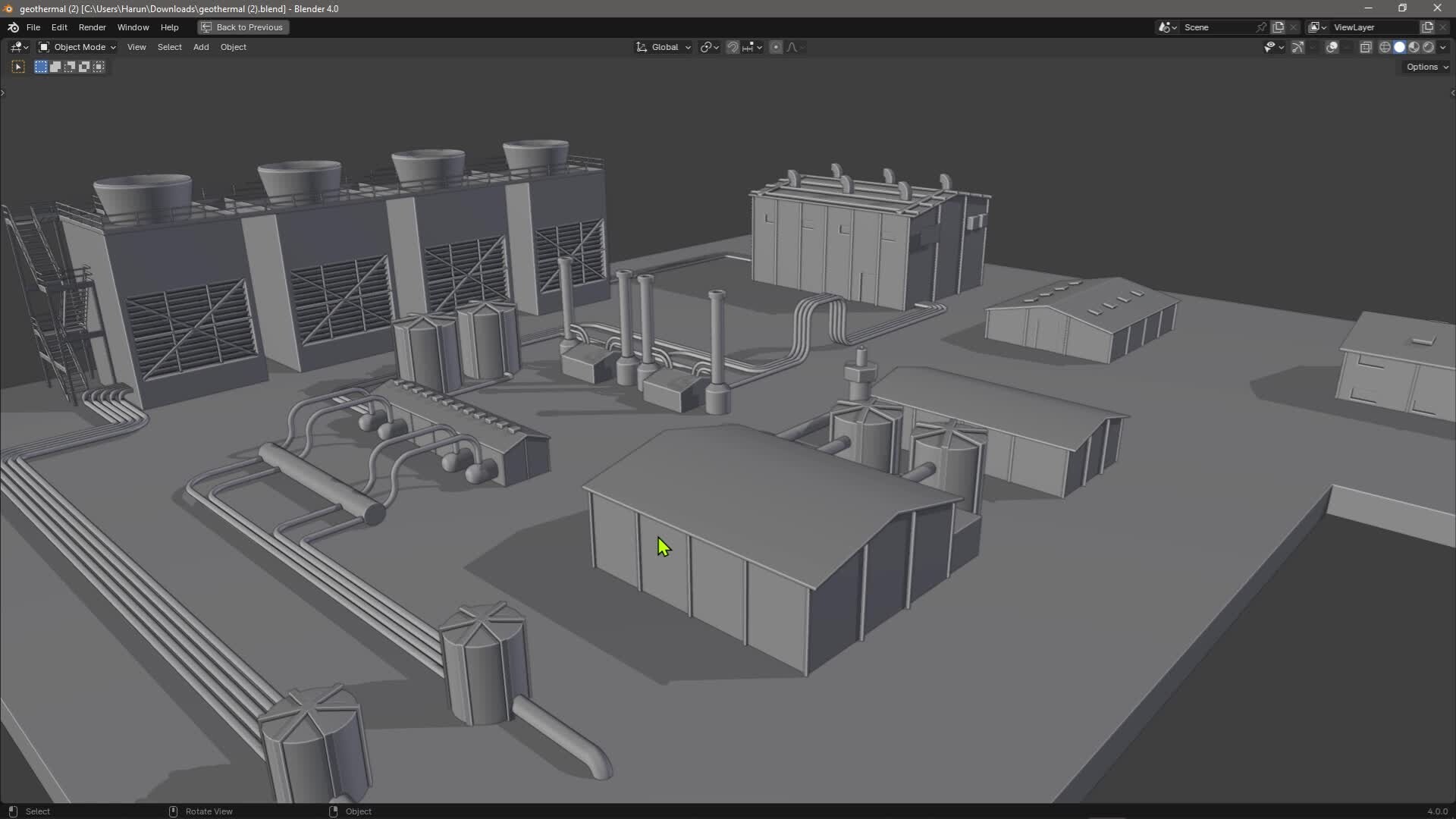1456x819 pixels.
Task: Click the Tweak select tool
Action: click(17, 67)
